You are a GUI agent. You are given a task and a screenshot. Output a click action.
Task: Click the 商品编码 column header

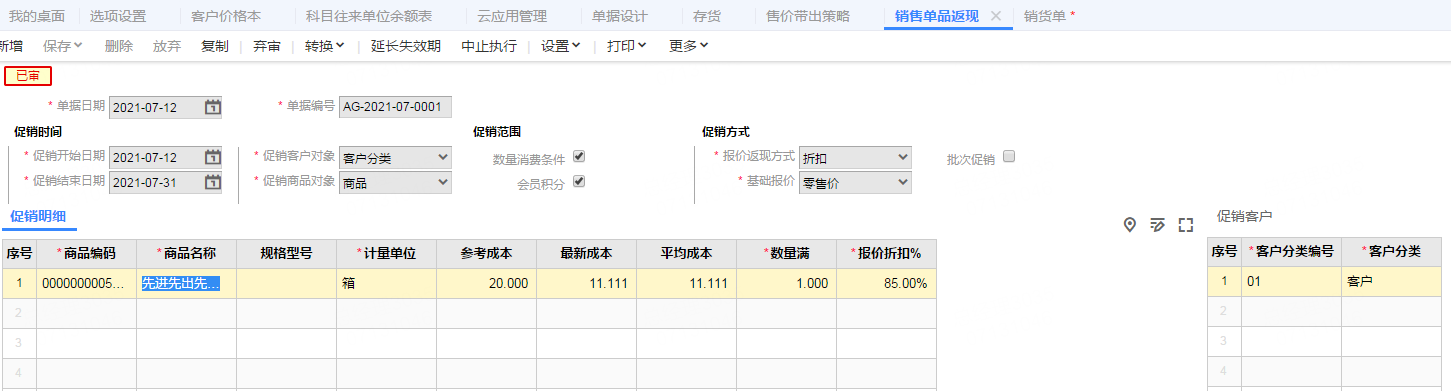(87, 253)
